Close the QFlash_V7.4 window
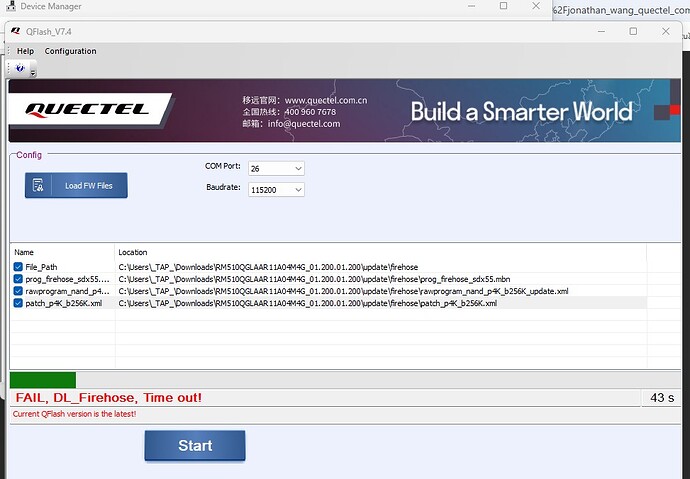Screen dimensions: 690x479 (666, 31)
